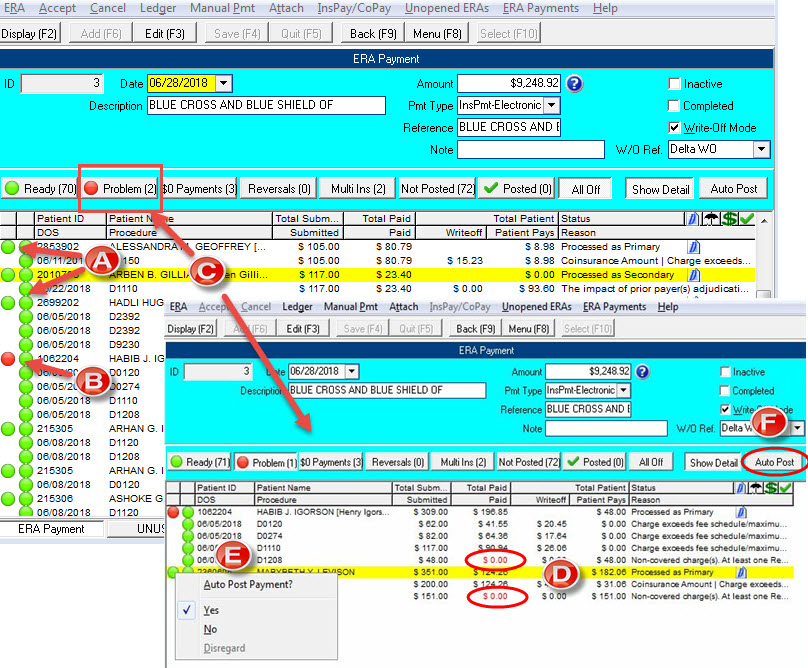Open the ERA menu in back window
The height and width of the screenshot is (668, 808).
coord(14,8)
